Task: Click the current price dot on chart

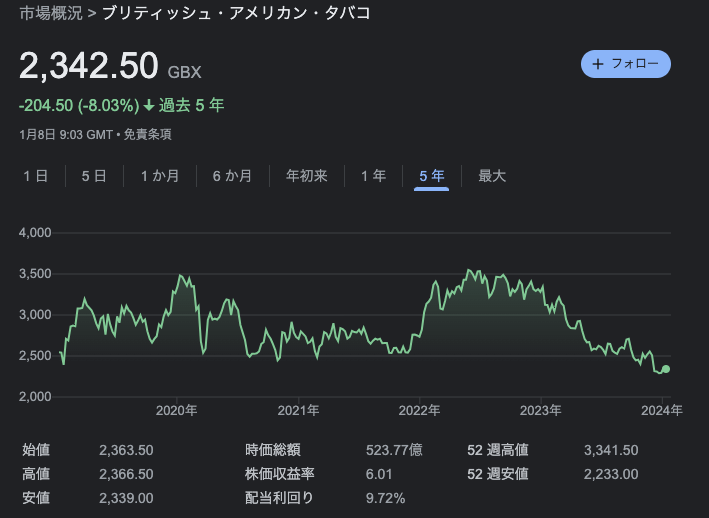Action: pos(666,369)
